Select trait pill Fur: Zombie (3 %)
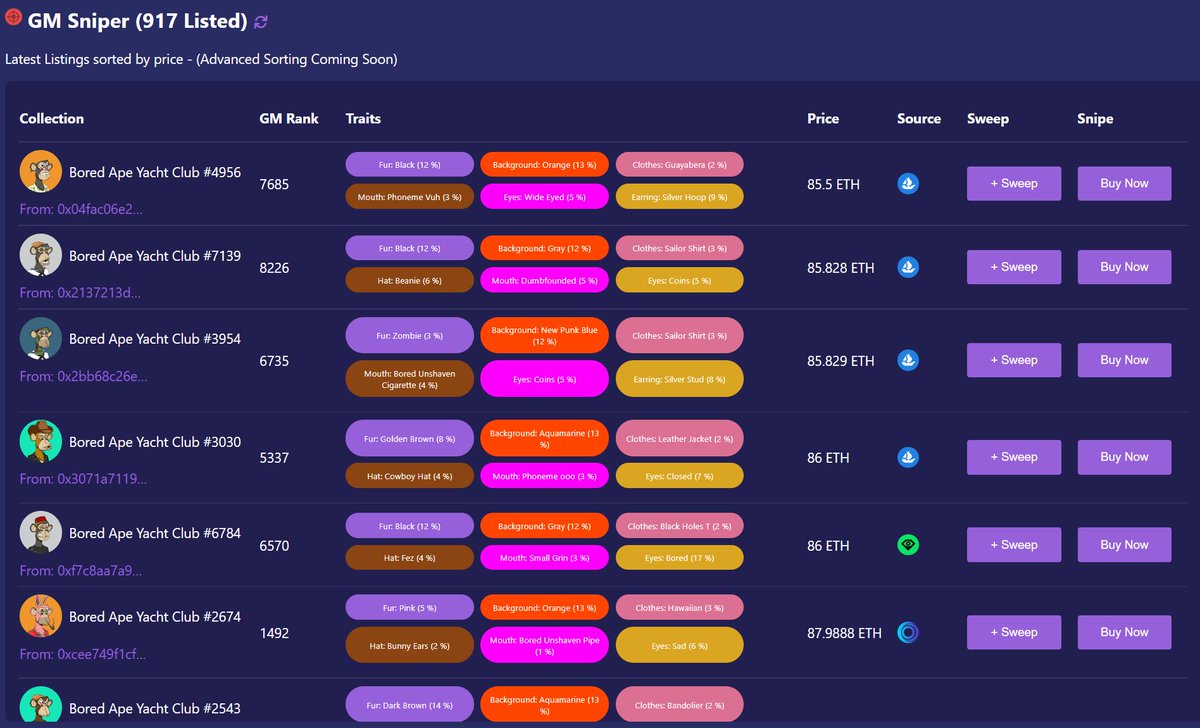Viewport: 1200px width, 728px height. pos(409,336)
